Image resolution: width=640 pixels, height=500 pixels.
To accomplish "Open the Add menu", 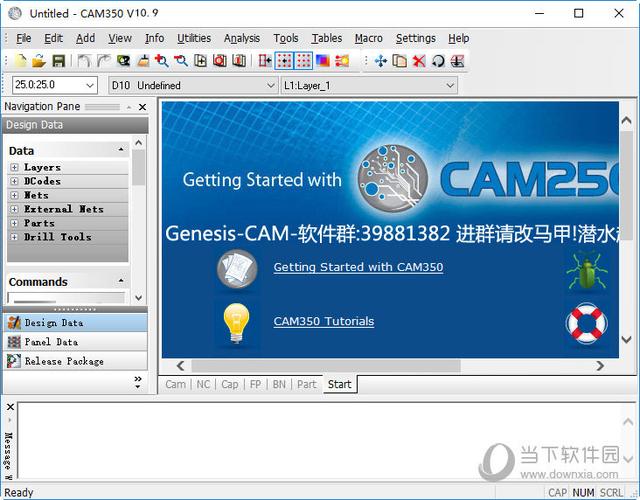I will pos(85,38).
